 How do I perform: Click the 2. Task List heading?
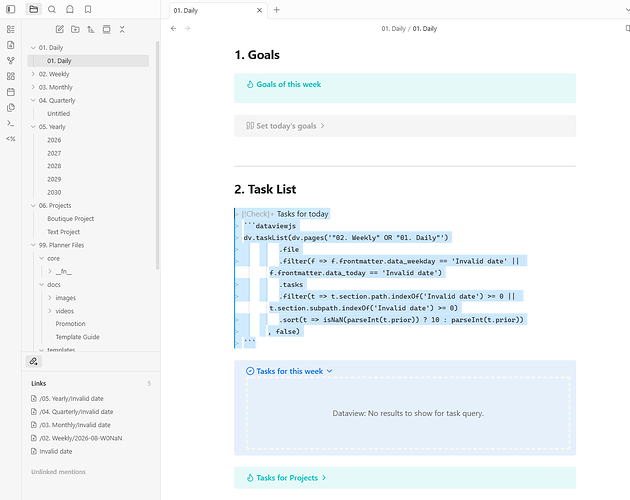pyautogui.click(x=265, y=189)
